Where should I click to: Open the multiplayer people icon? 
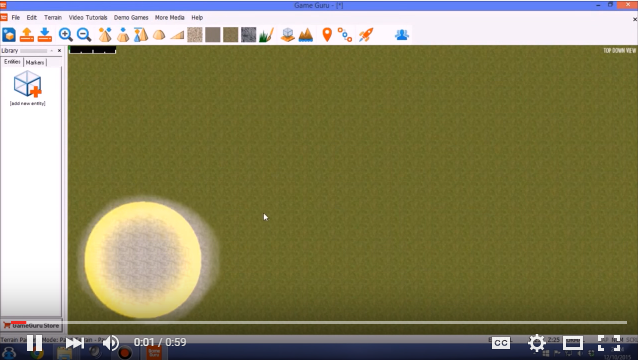[x=402, y=35]
